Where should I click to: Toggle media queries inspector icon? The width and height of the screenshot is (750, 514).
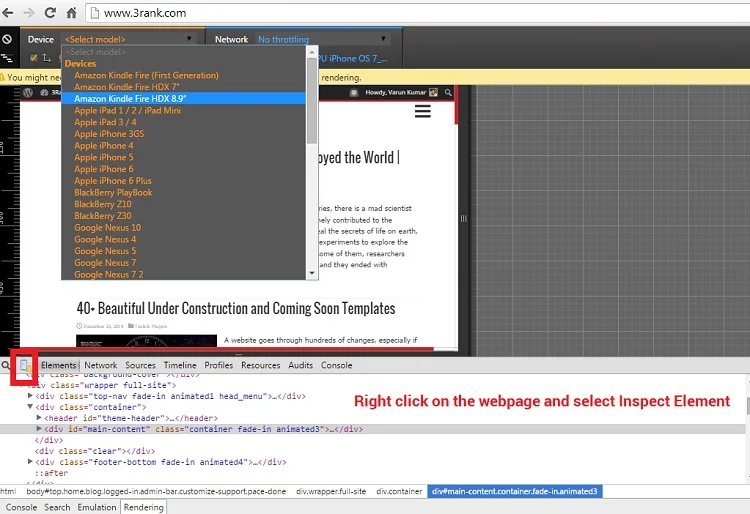[x=7, y=58]
